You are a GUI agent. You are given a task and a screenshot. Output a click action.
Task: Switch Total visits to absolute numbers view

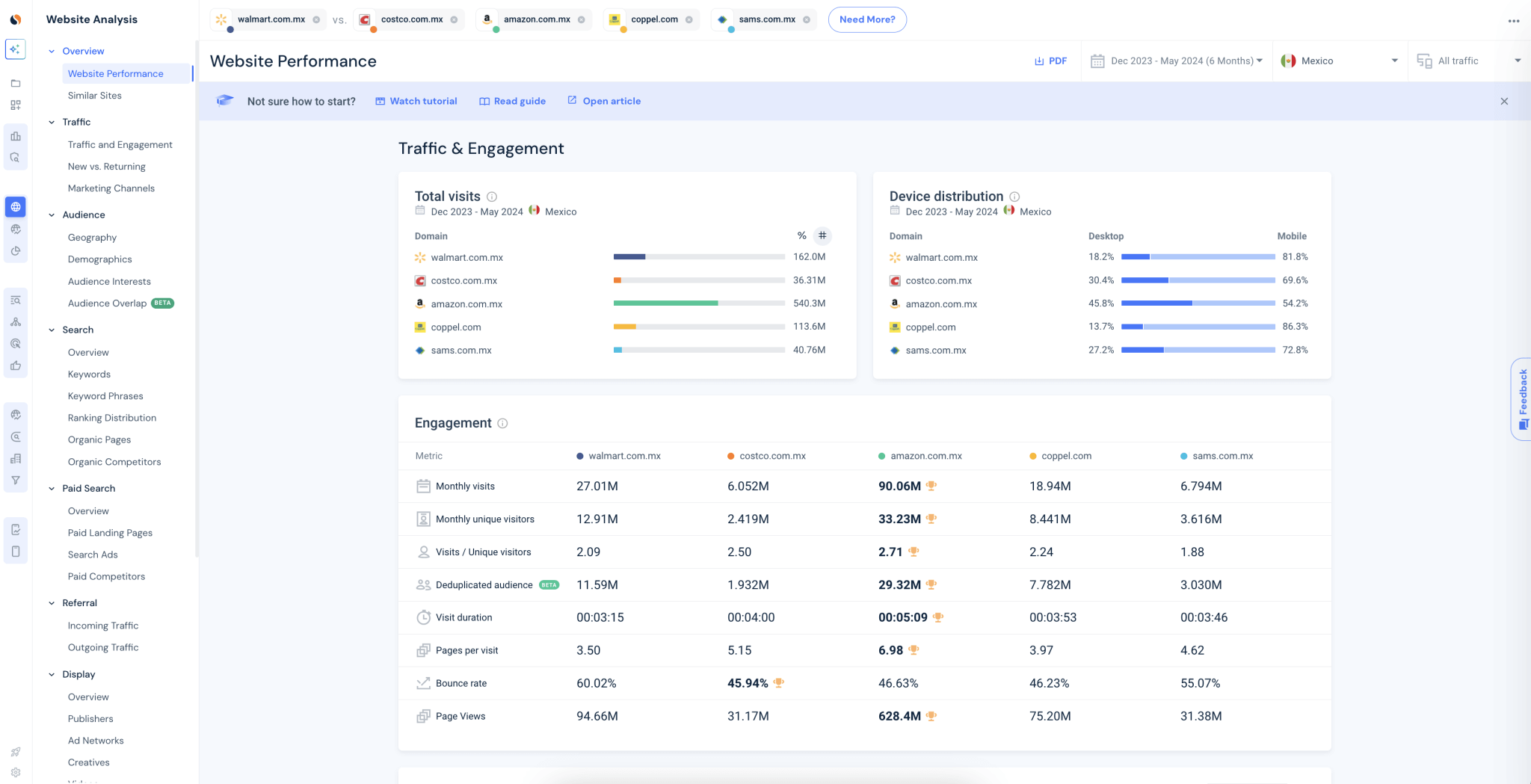point(822,235)
